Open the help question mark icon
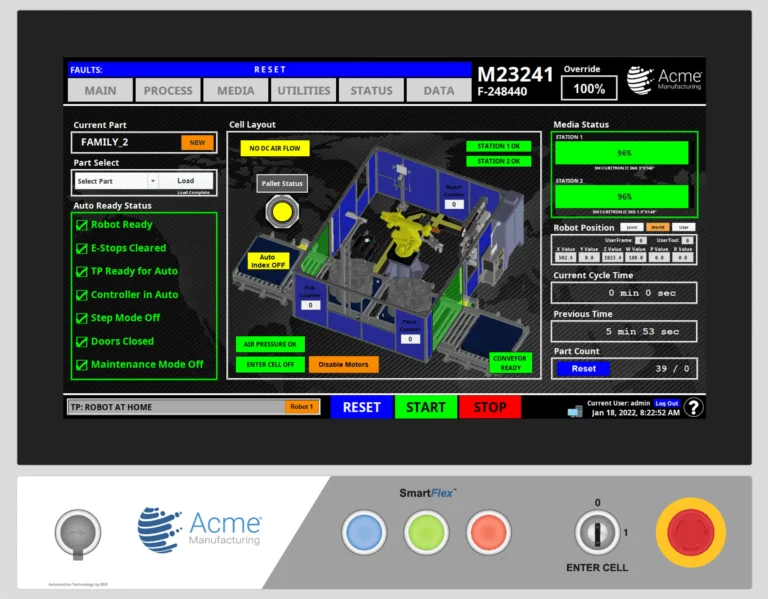This screenshot has width=768, height=599. pos(694,407)
